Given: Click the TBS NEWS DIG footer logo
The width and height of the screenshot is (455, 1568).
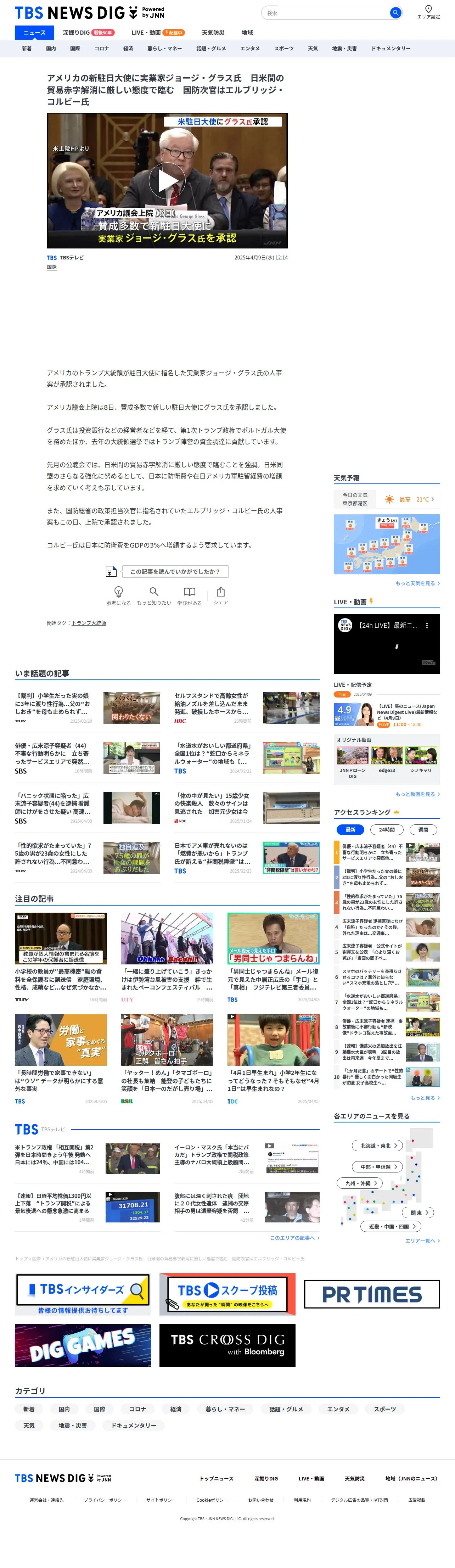Looking at the screenshot, I should tap(63, 1477).
